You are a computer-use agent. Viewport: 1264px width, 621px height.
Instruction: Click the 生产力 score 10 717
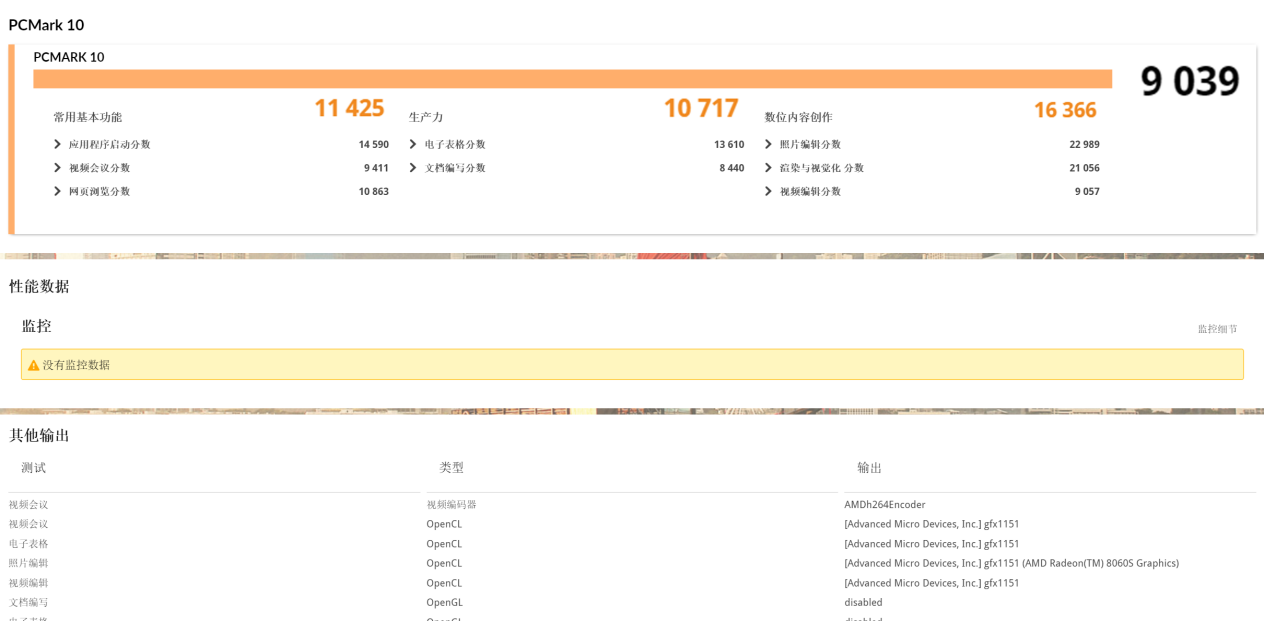(x=701, y=108)
